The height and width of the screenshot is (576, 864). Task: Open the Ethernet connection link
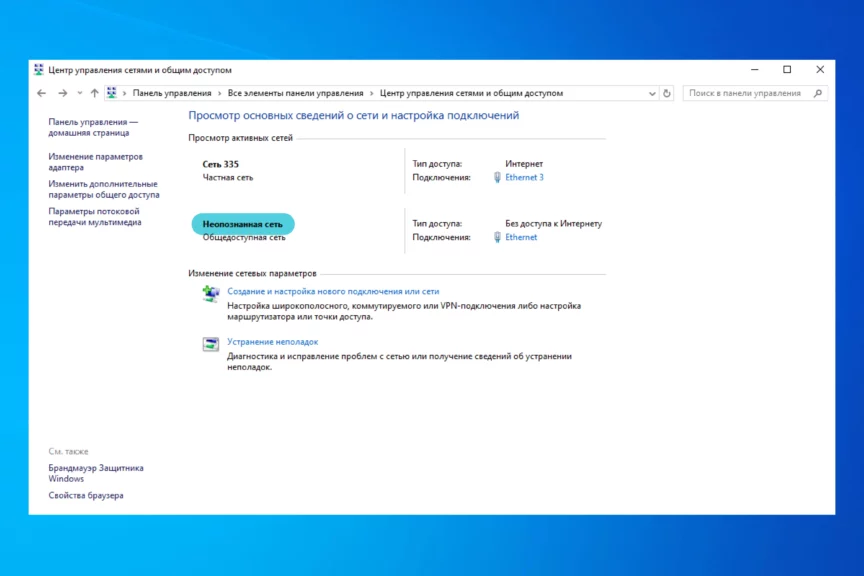point(521,237)
